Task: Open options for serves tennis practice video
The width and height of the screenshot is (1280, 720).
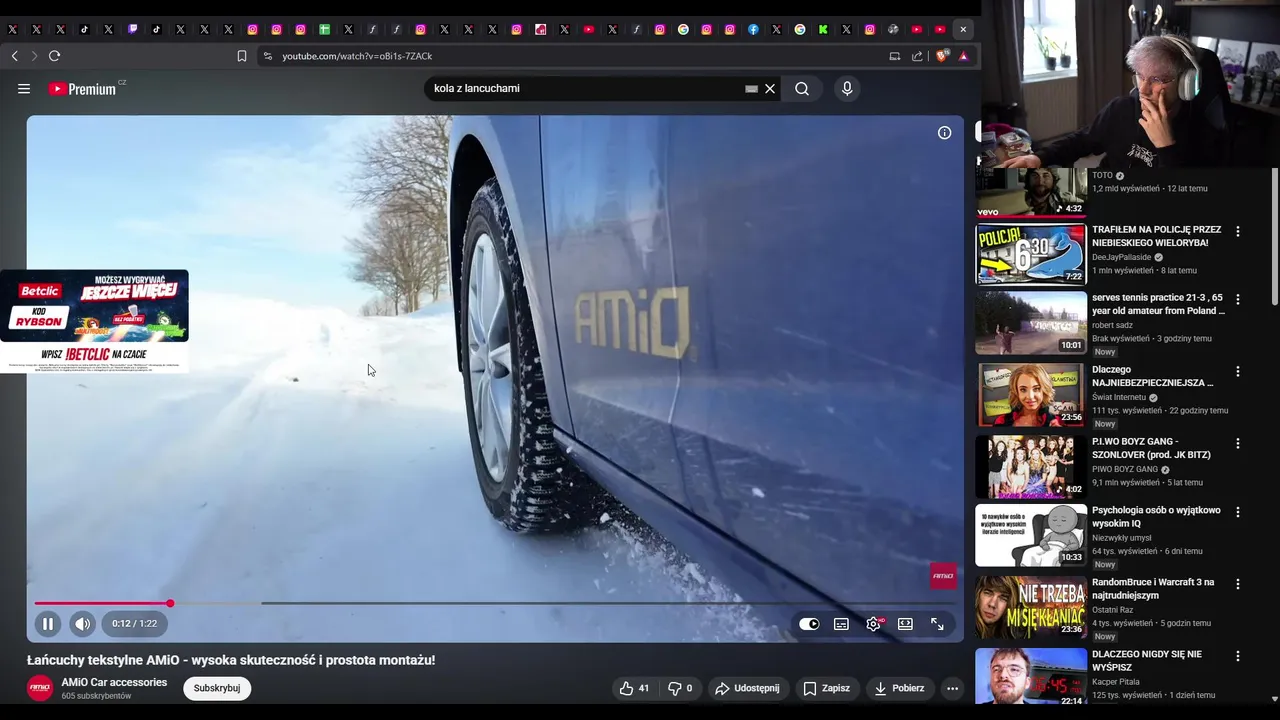Action: pyautogui.click(x=1238, y=299)
